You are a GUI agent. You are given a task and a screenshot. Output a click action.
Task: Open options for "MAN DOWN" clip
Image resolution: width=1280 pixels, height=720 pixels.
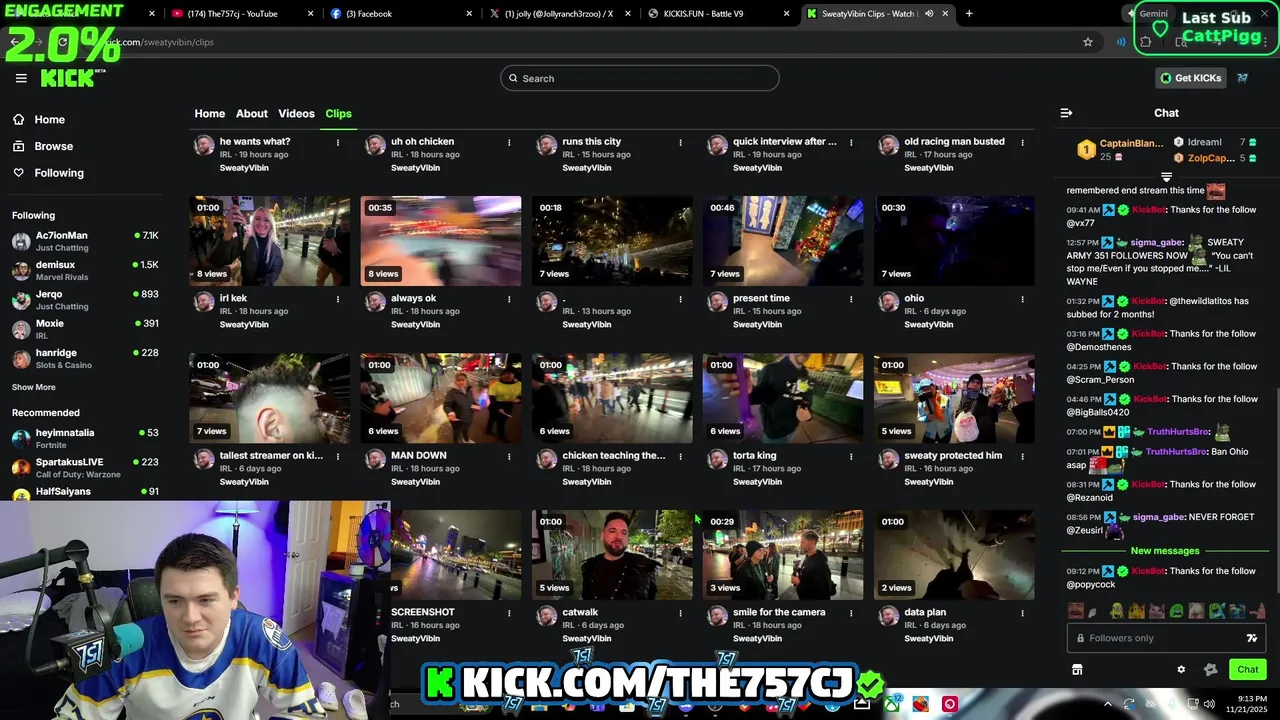pyautogui.click(x=509, y=456)
